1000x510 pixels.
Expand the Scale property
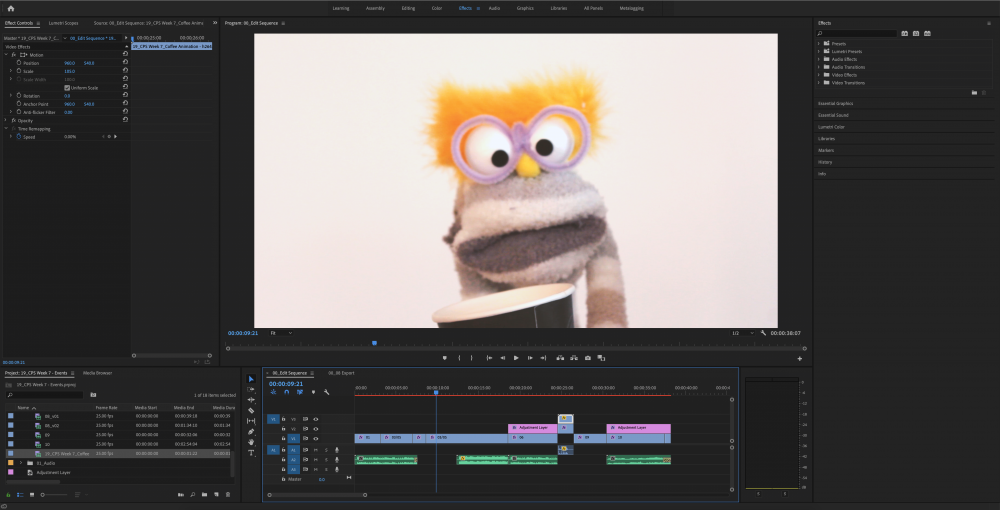coord(11,71)
